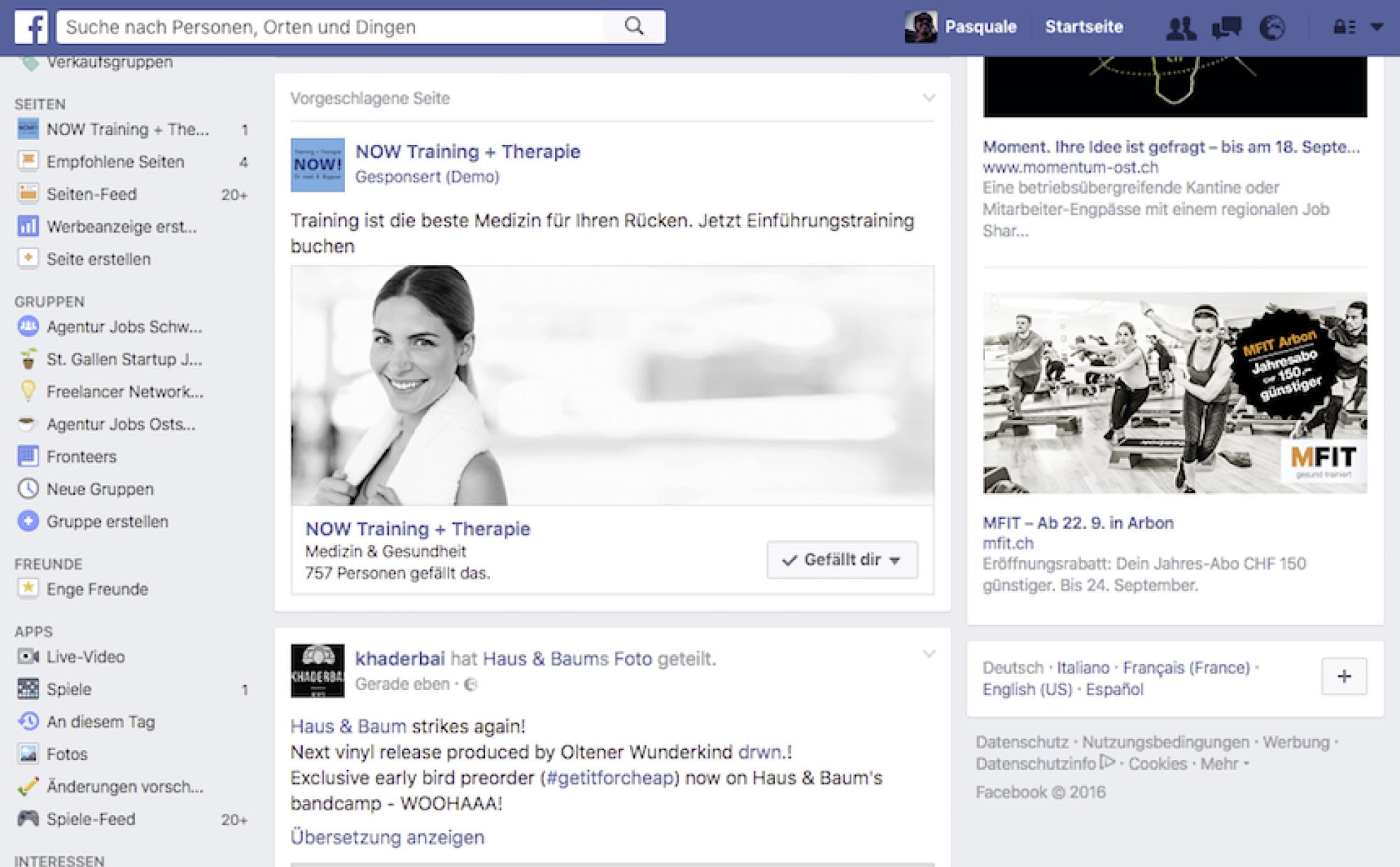
Task: Open privacy shortcuts lock icon
Action: click(x=1343, y=27)
